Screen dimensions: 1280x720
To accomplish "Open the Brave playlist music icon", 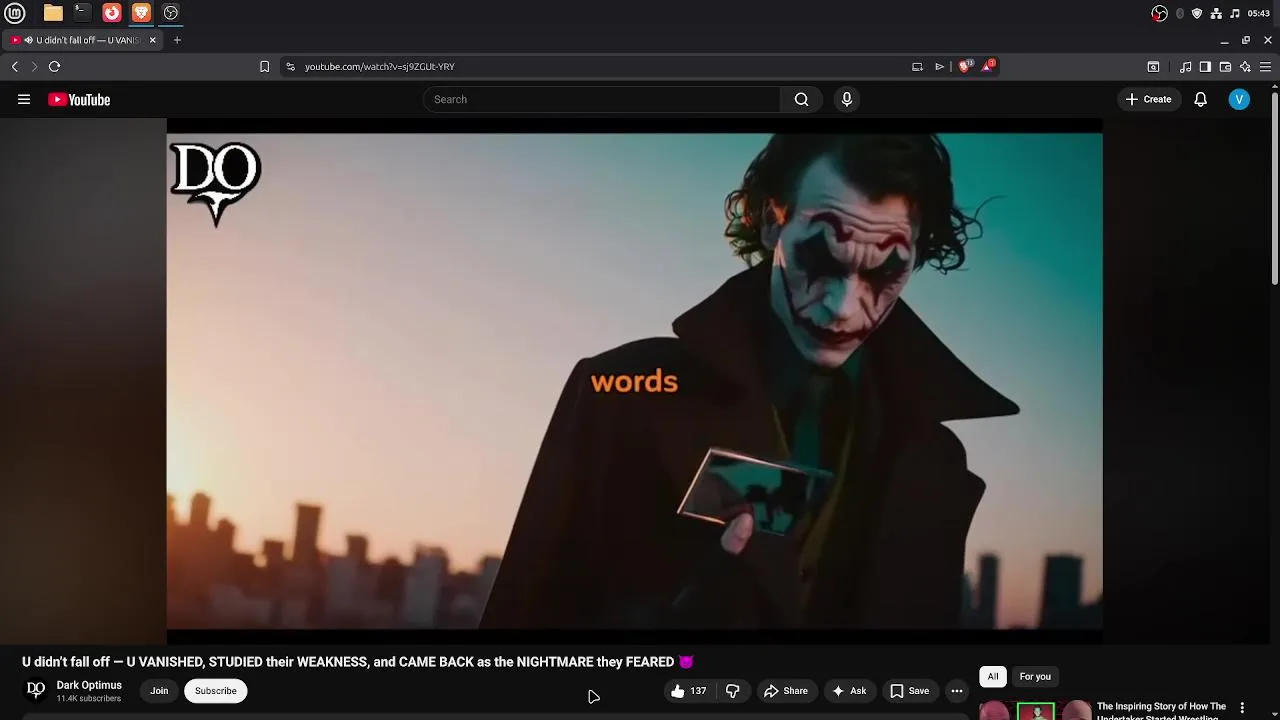I will click(x=1186, y=67).
